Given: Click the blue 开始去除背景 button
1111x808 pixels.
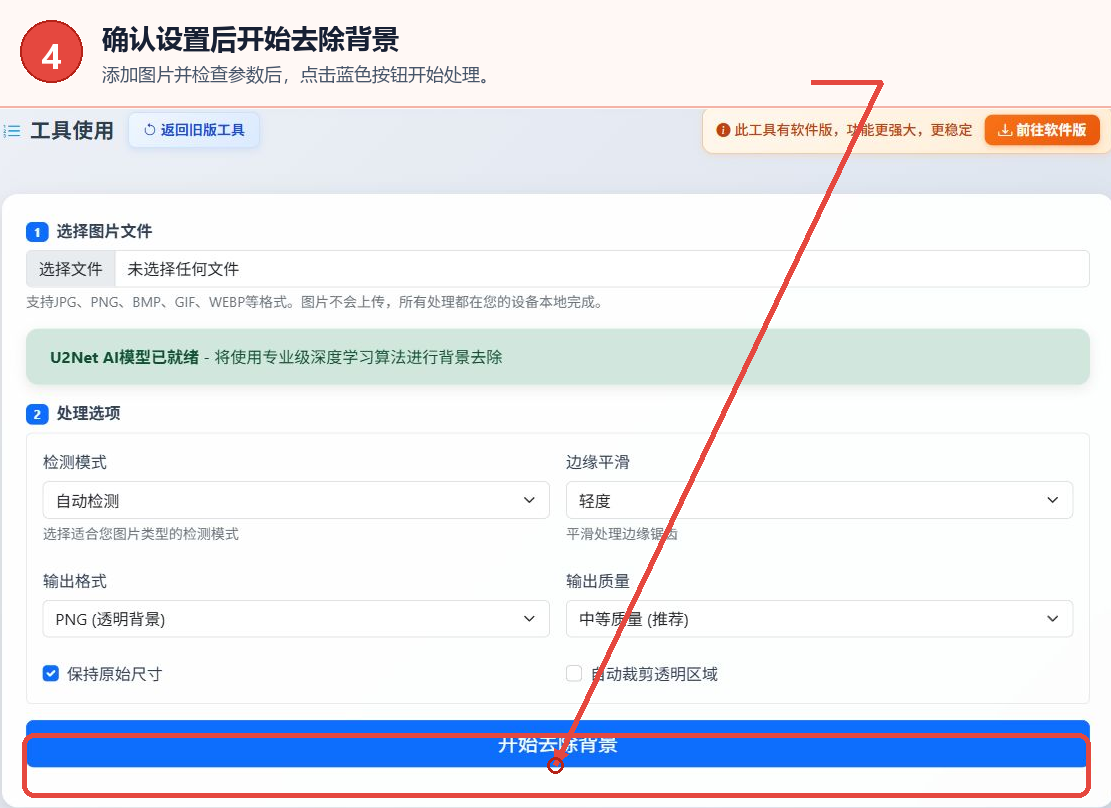Looking at the screenshot, I should (x=558, y=744).
